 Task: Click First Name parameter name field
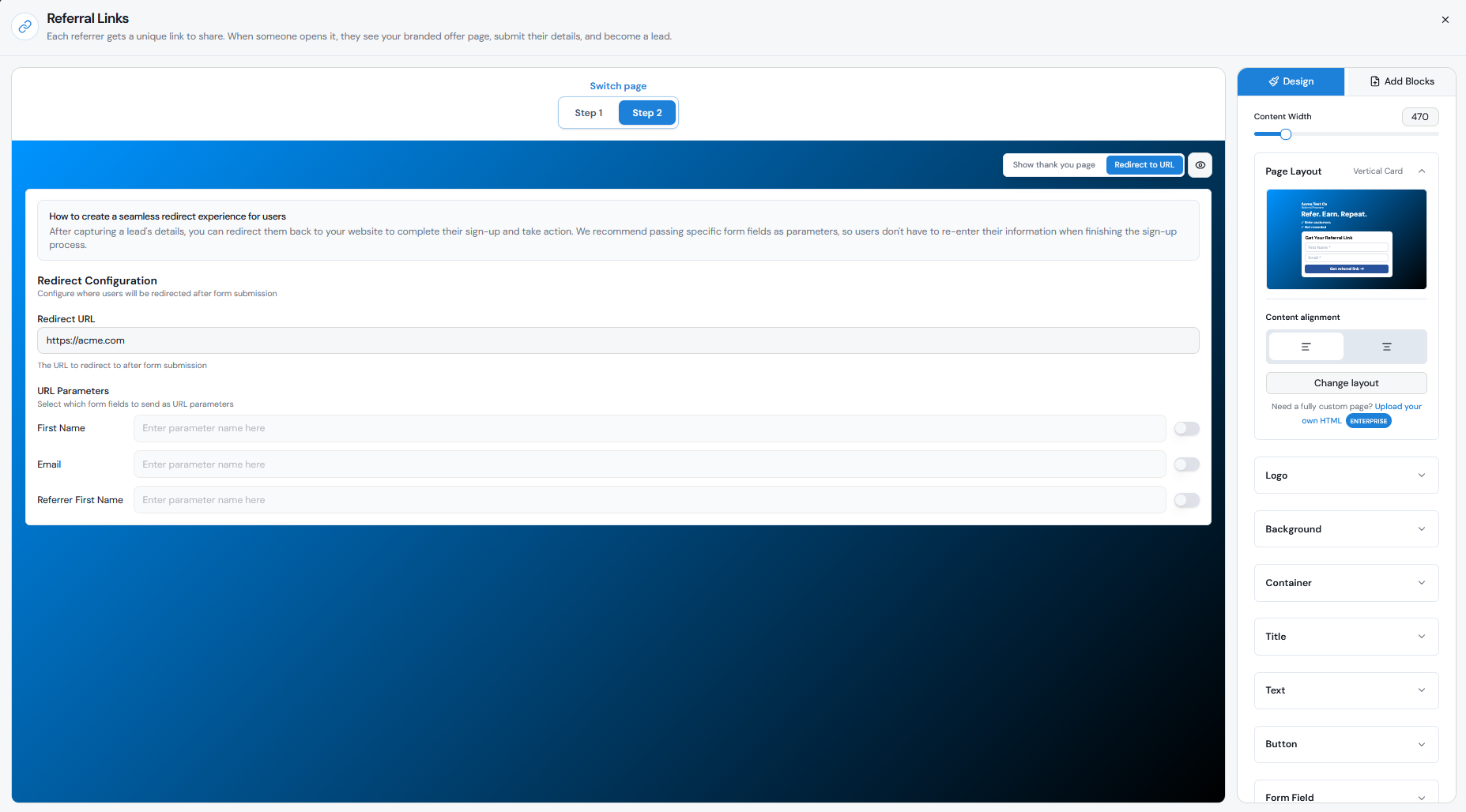pyautogui.click(x=650, y=429)
